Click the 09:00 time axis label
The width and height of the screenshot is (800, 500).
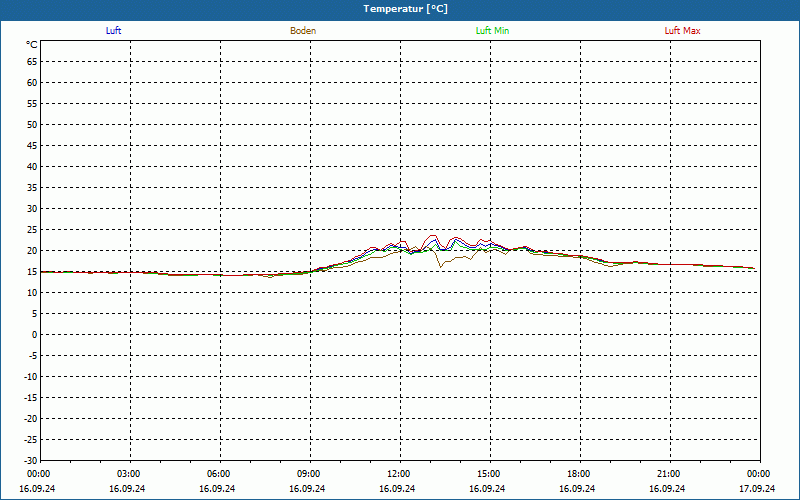tap(309, 474)
